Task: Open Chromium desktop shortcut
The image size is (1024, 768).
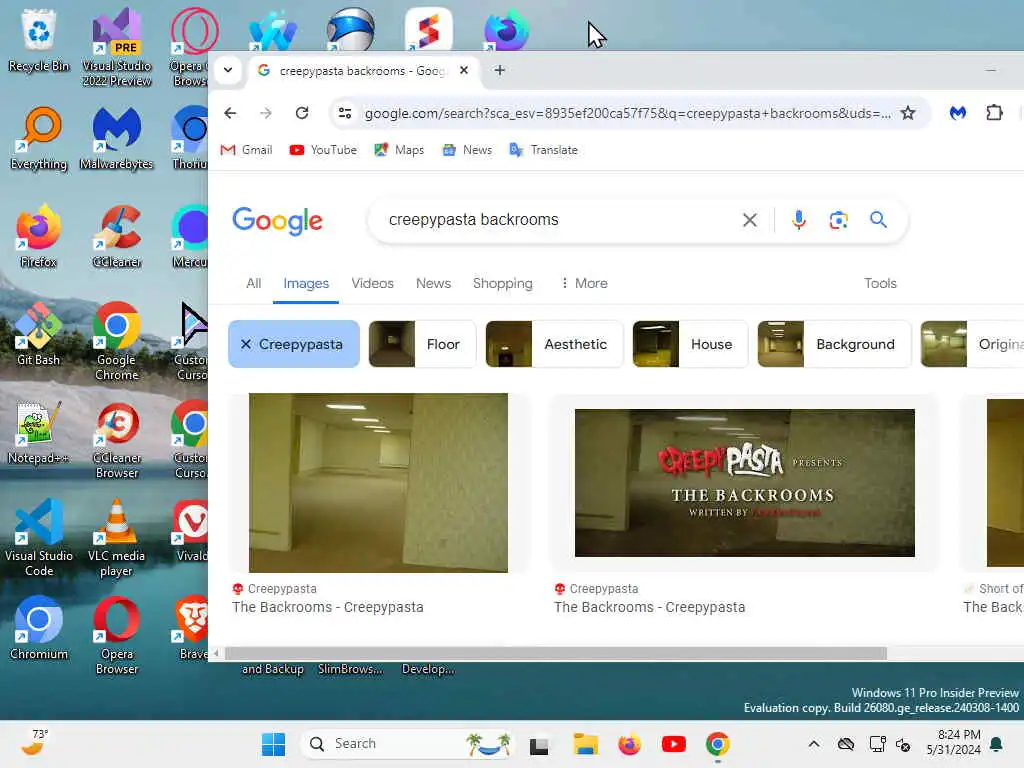Action: (39, 628)
